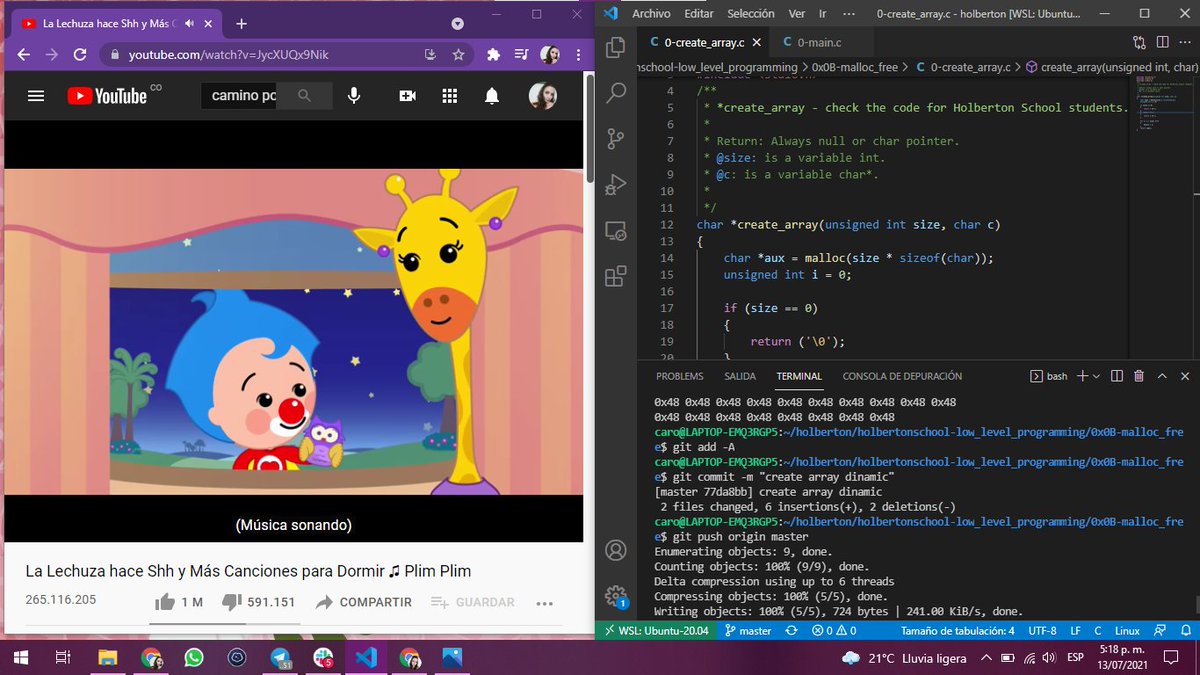
Task: Open Chrome tab search dropdown
Action: click(457, 23)
